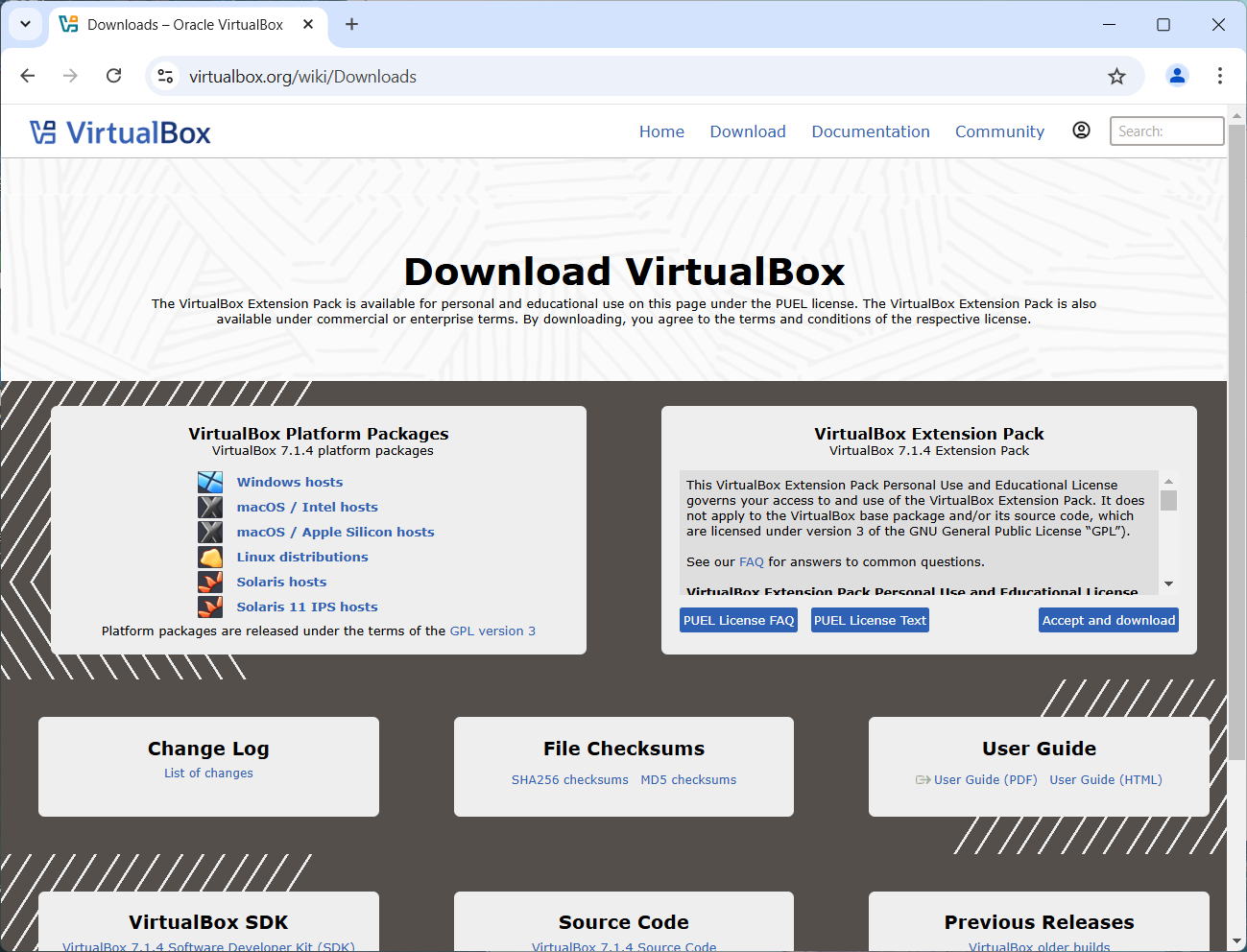Open Chrome's three-dot menu
The width and height of the screenshot is (1247, 952).
[x=1219, y=76]
